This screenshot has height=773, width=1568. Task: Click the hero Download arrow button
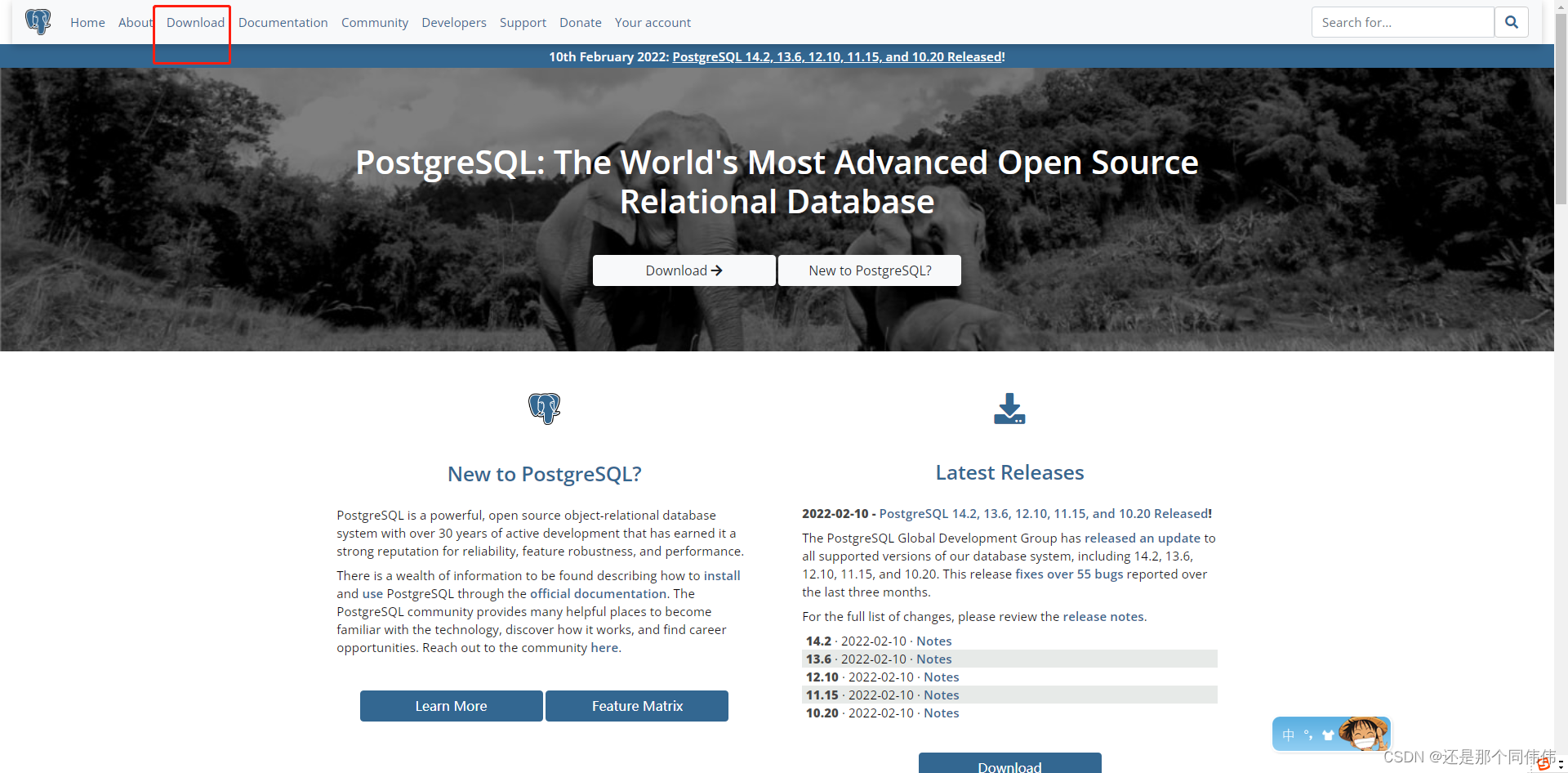pyautogui.click(x=684, y=270)
